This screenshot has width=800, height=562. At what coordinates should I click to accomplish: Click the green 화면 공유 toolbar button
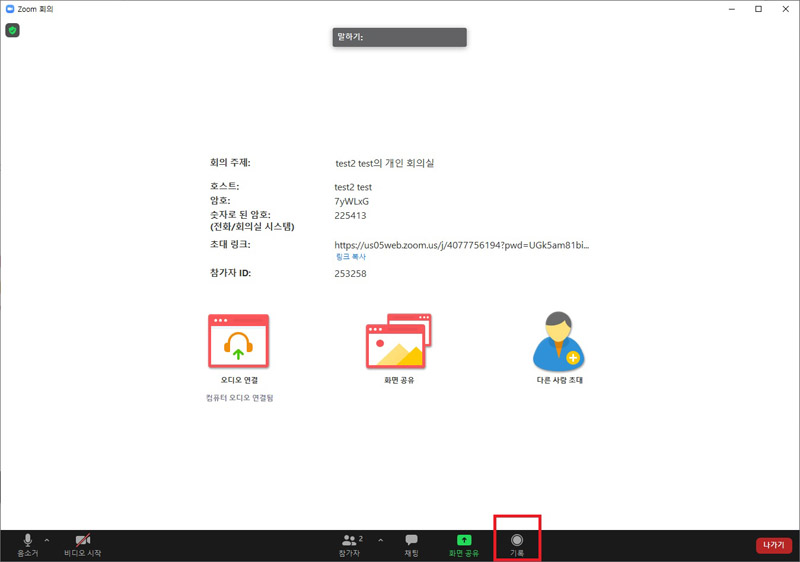463,545
